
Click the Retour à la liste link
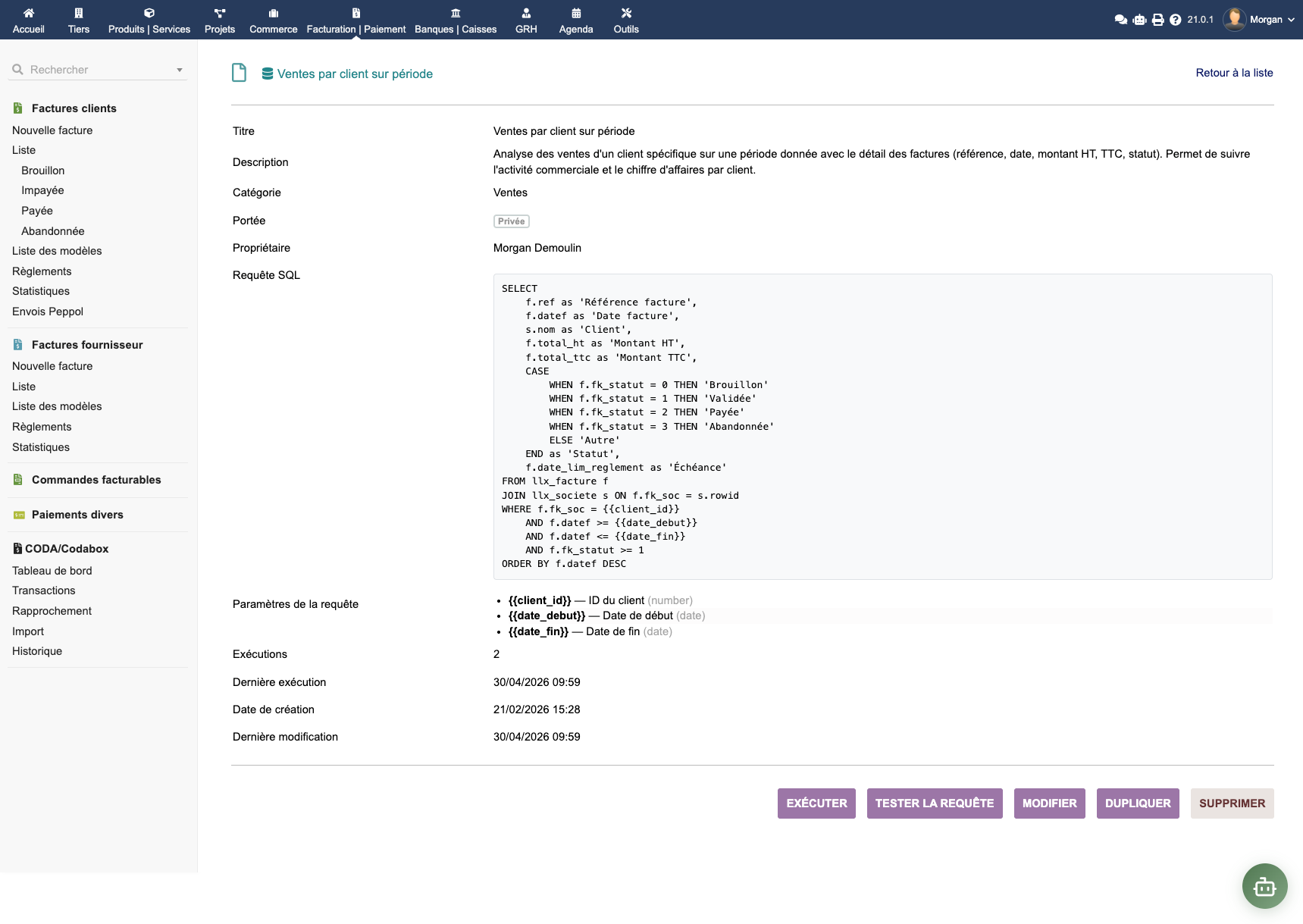click(x=1234, y=73)
